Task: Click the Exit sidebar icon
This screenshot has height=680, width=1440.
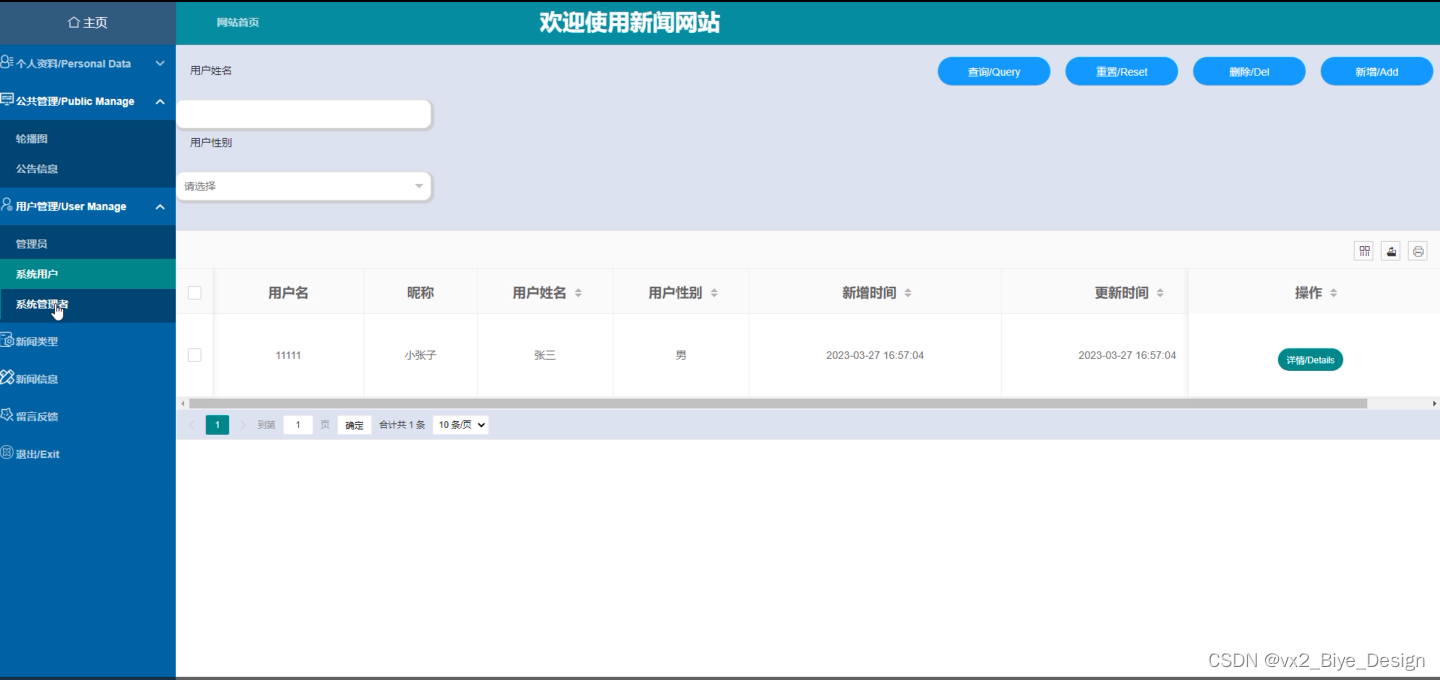Action: tap(7, 453)
